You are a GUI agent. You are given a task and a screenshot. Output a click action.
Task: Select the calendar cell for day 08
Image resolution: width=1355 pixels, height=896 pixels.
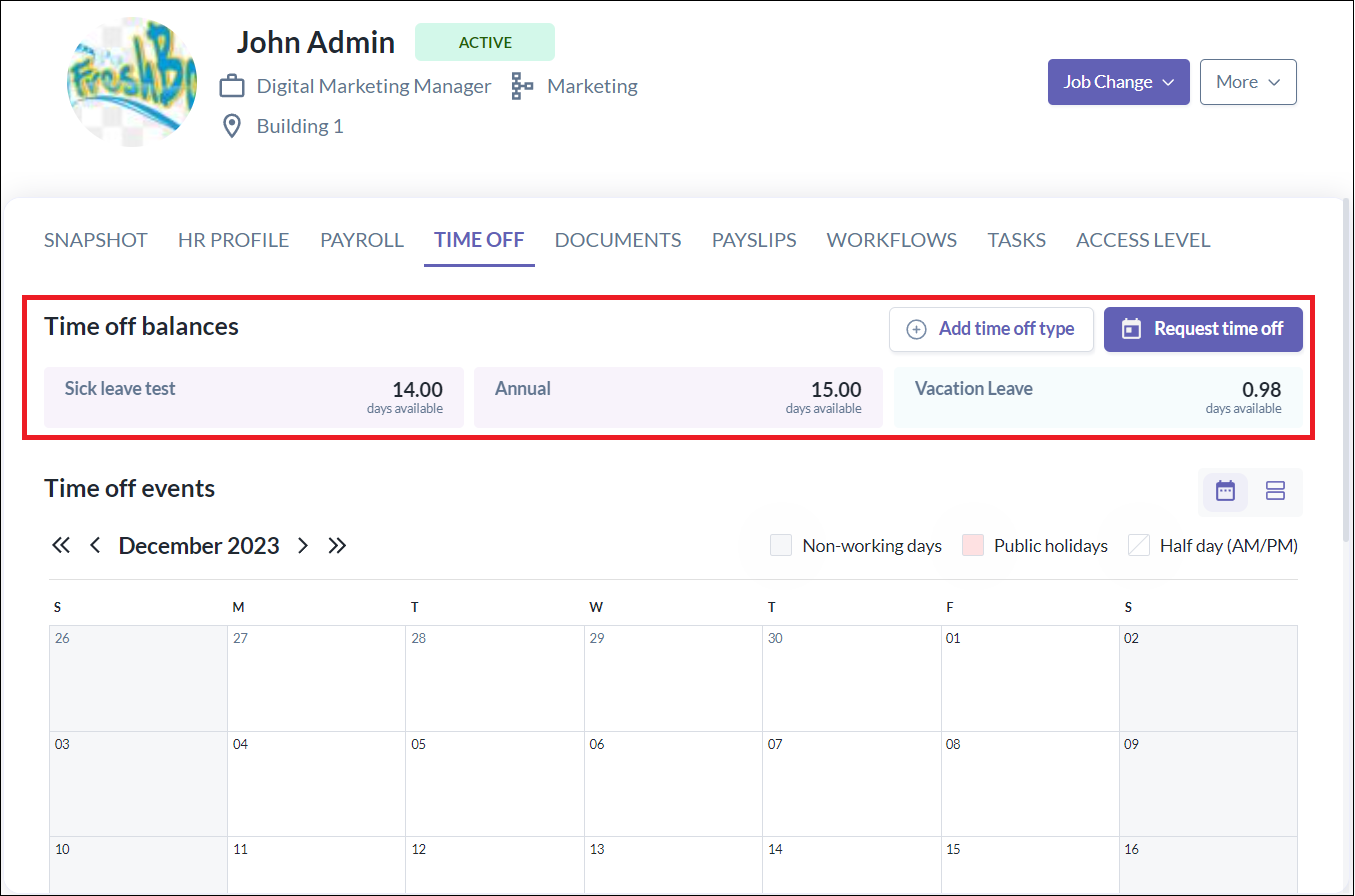point(1030,784)
